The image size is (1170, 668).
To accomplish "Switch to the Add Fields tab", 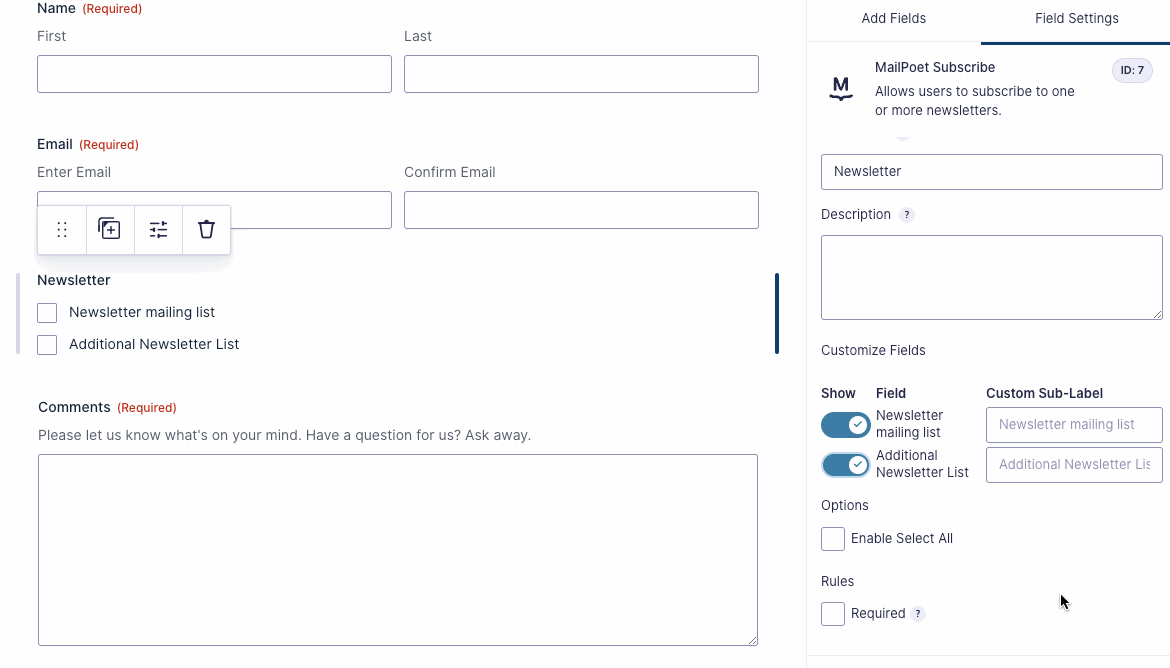I will click(893, 19).
